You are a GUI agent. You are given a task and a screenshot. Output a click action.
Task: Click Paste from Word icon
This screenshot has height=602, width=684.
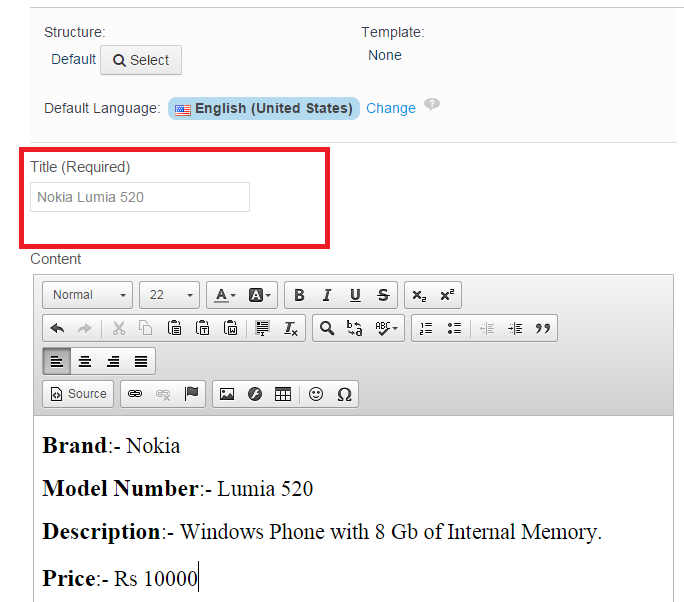coord(230,328)
